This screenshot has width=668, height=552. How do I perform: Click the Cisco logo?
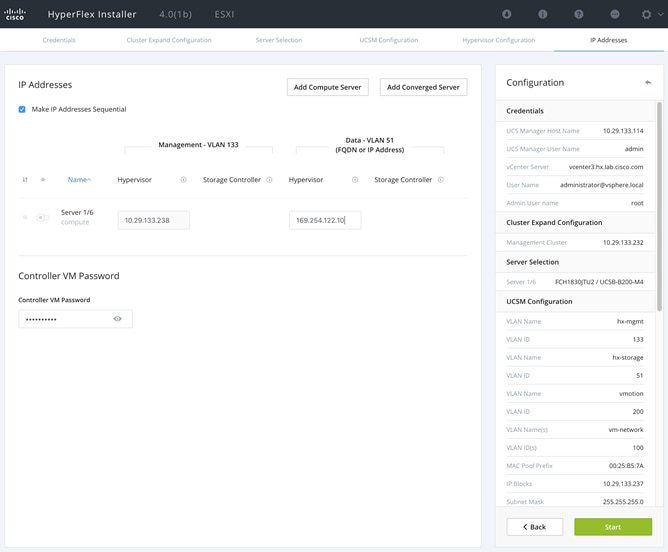click(15, 14)
